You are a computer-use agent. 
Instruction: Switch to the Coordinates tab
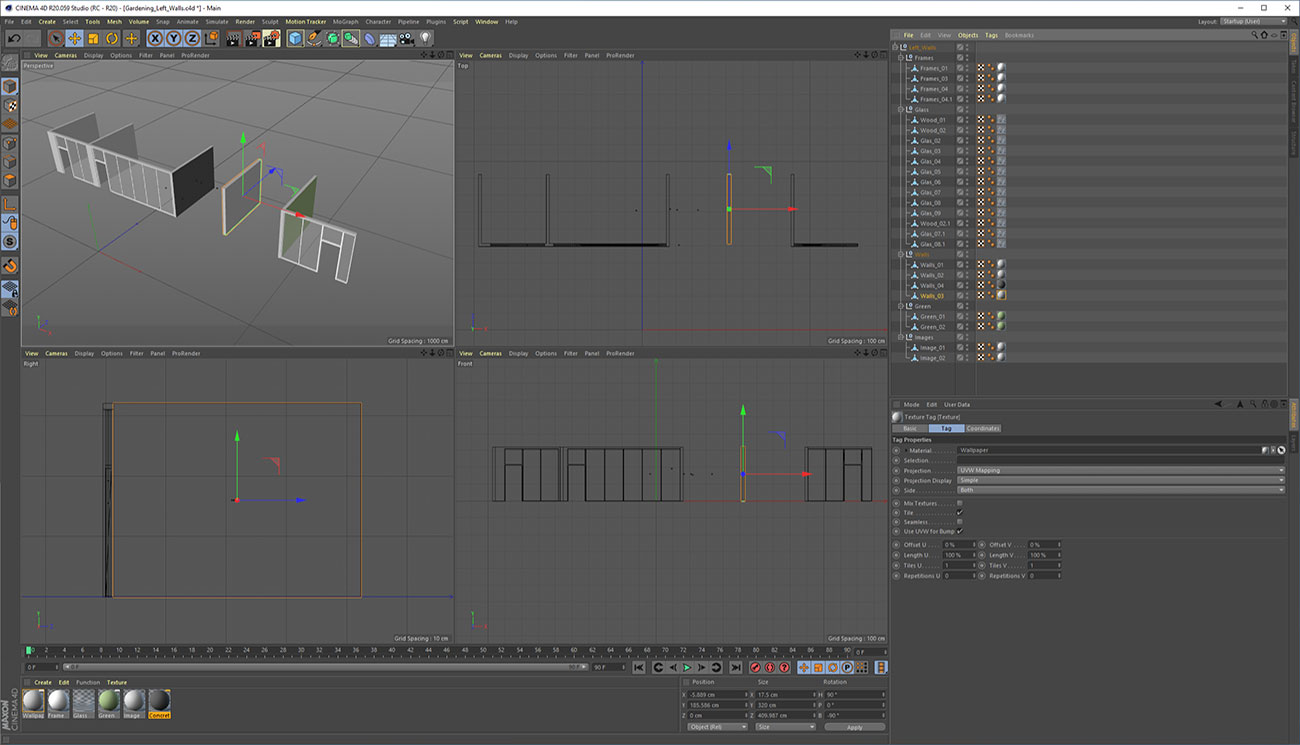(983, 428)
